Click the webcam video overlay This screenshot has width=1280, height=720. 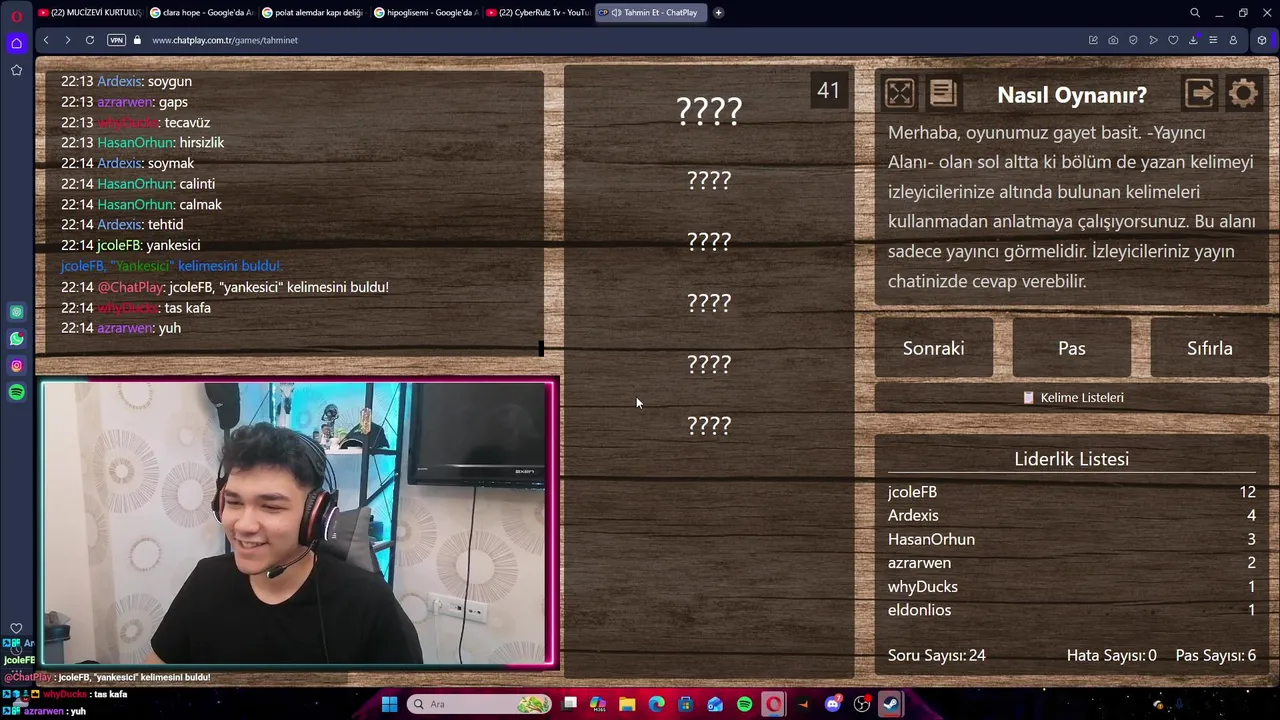coord(297,523)
